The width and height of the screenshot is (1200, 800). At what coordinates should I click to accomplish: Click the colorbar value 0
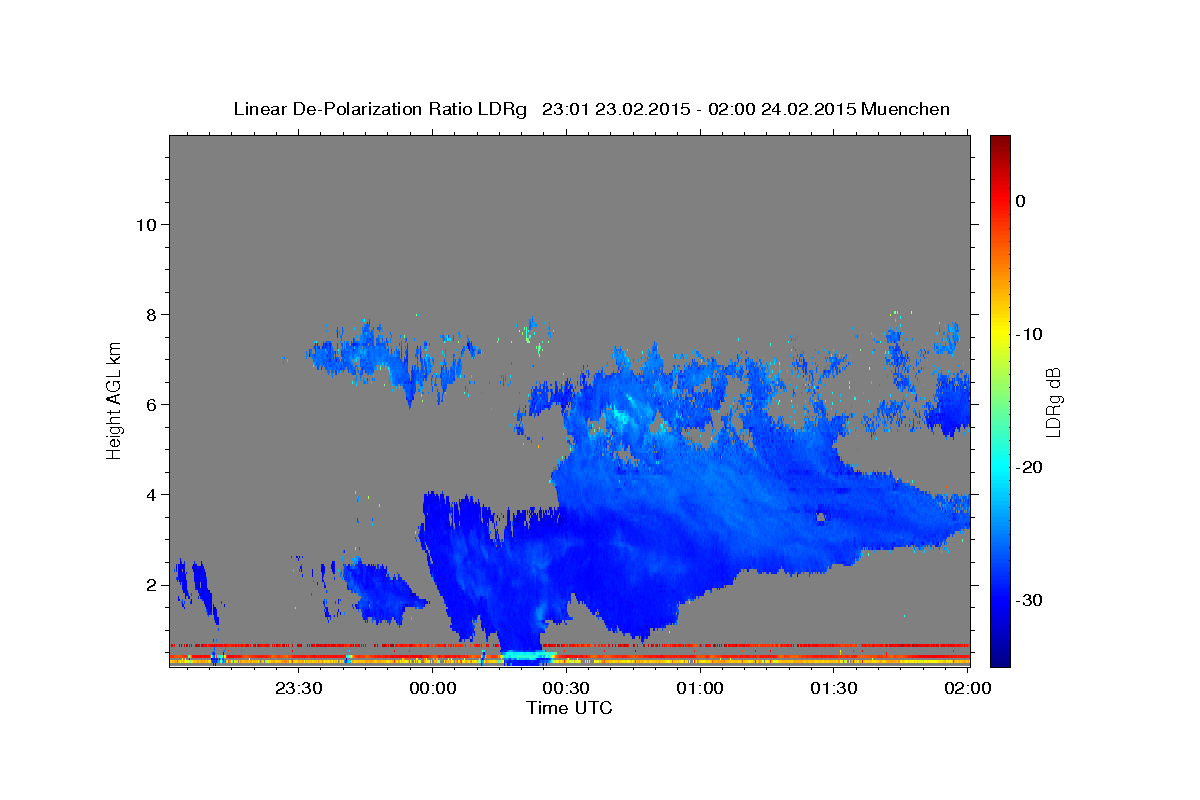coord(1021,201)
